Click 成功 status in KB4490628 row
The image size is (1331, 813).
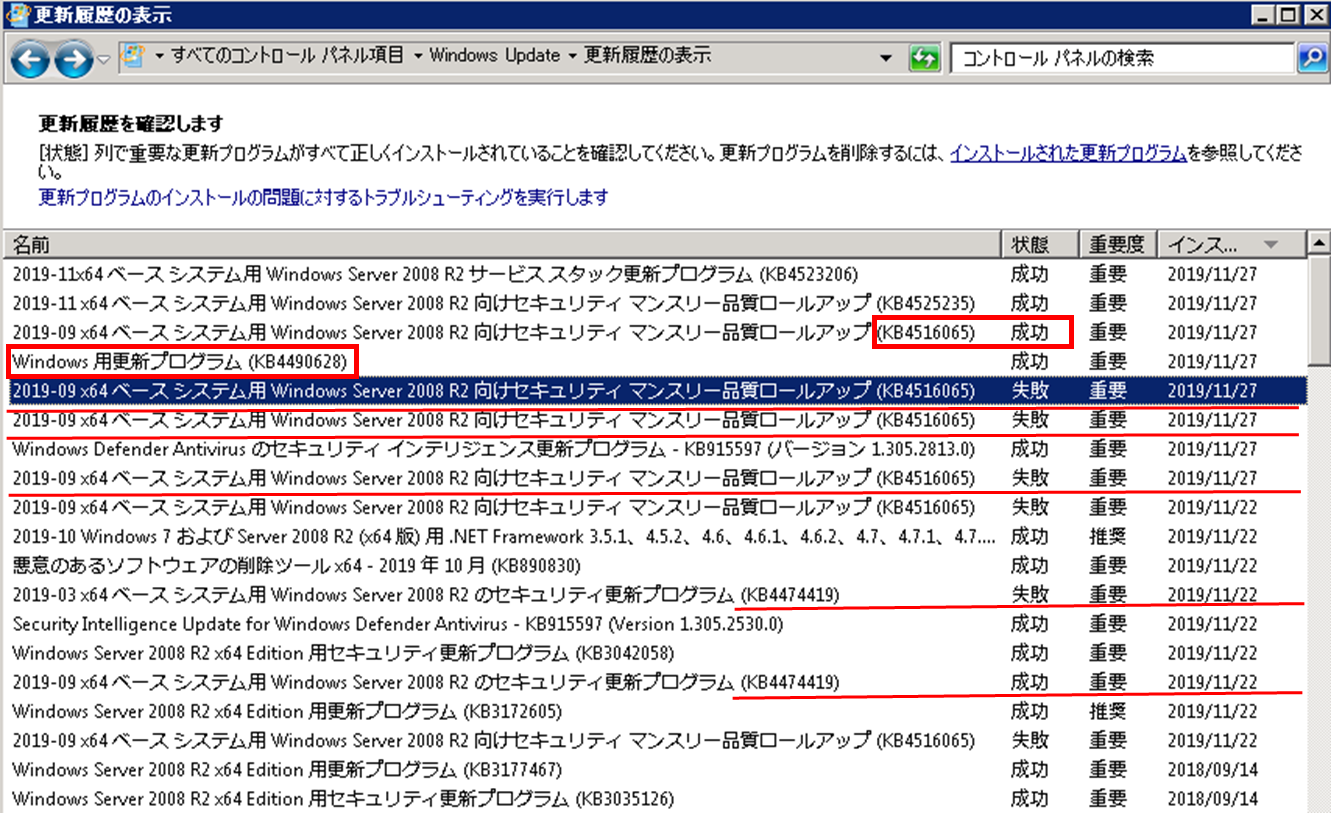[x=1030, y=361]
